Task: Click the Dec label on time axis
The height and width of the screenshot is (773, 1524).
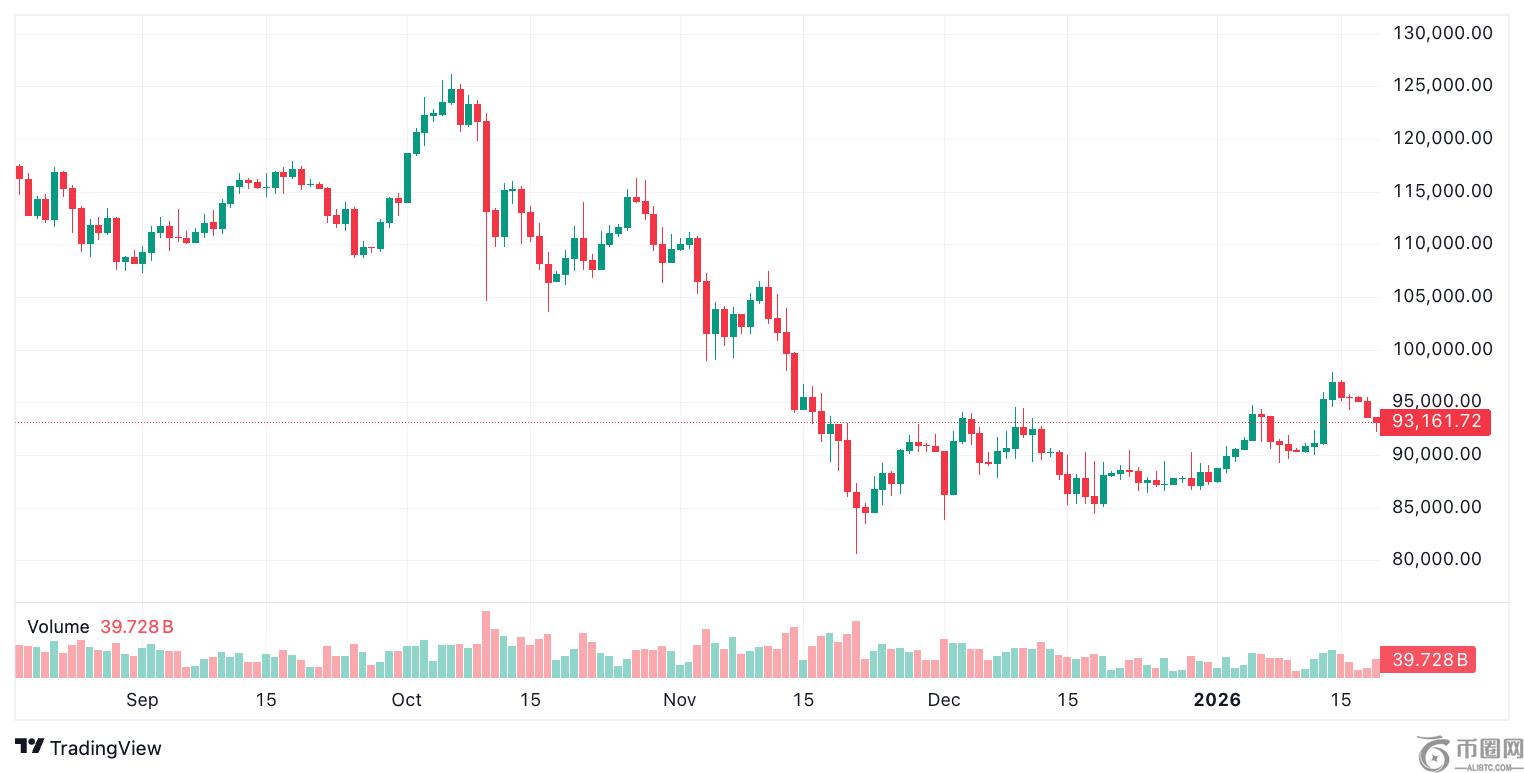Action: pyautogui.click(x=943, y=700)
